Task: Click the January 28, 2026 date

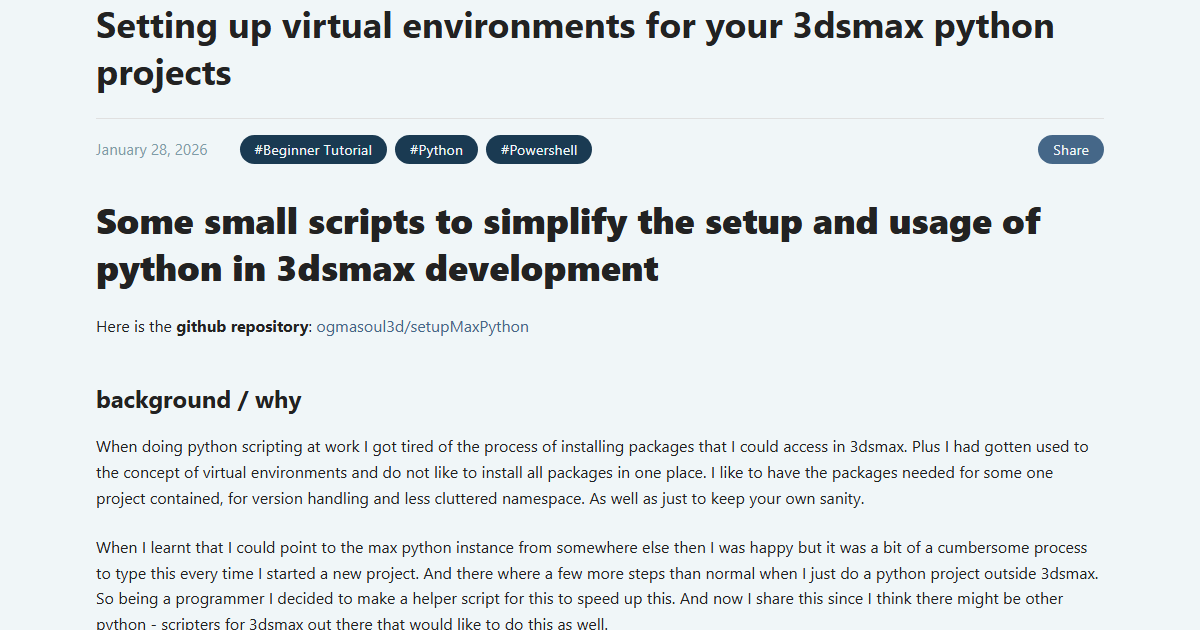Action: (x=151, y=149)
